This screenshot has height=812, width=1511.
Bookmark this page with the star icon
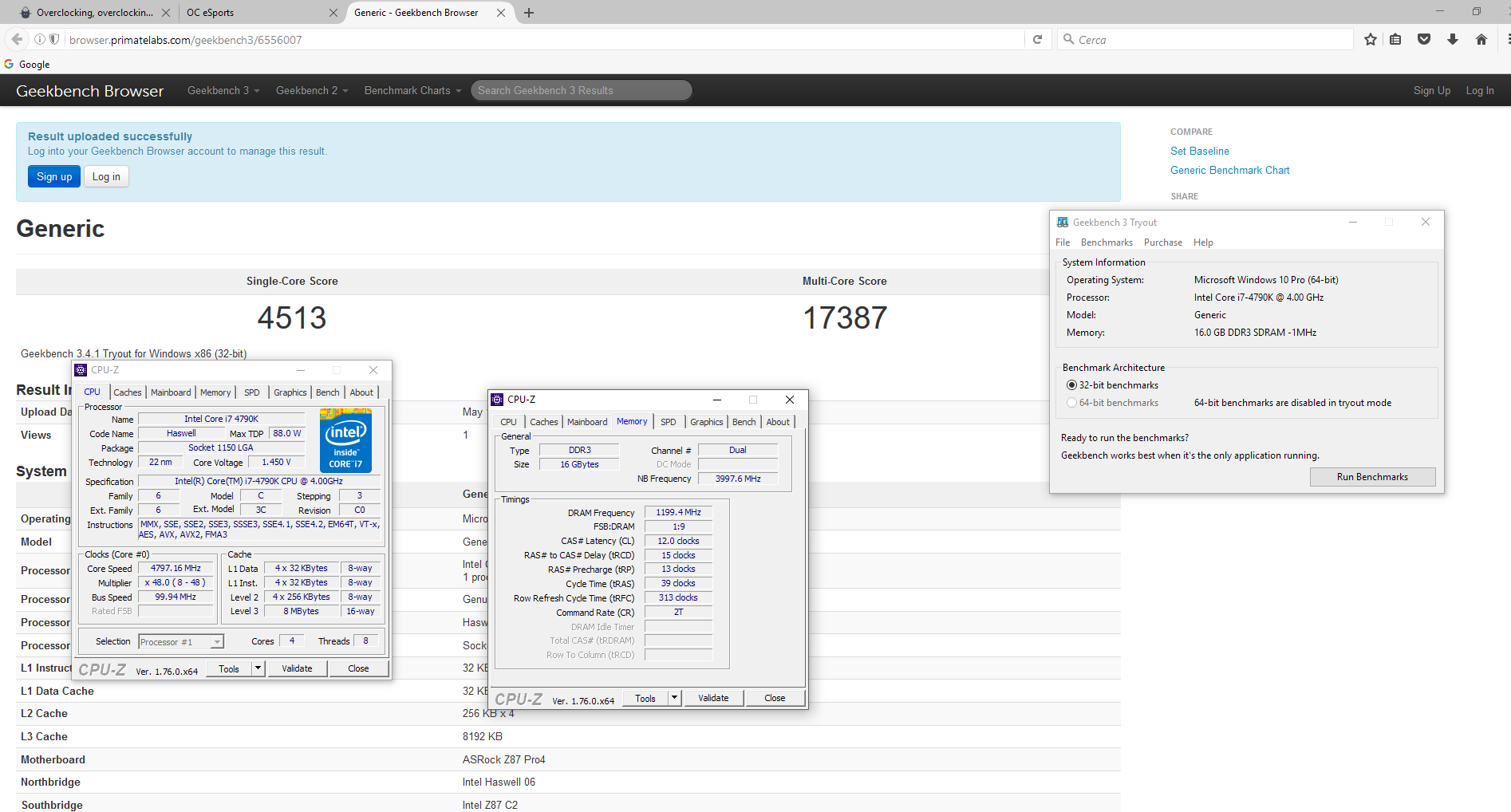(x=1371, y=39)
